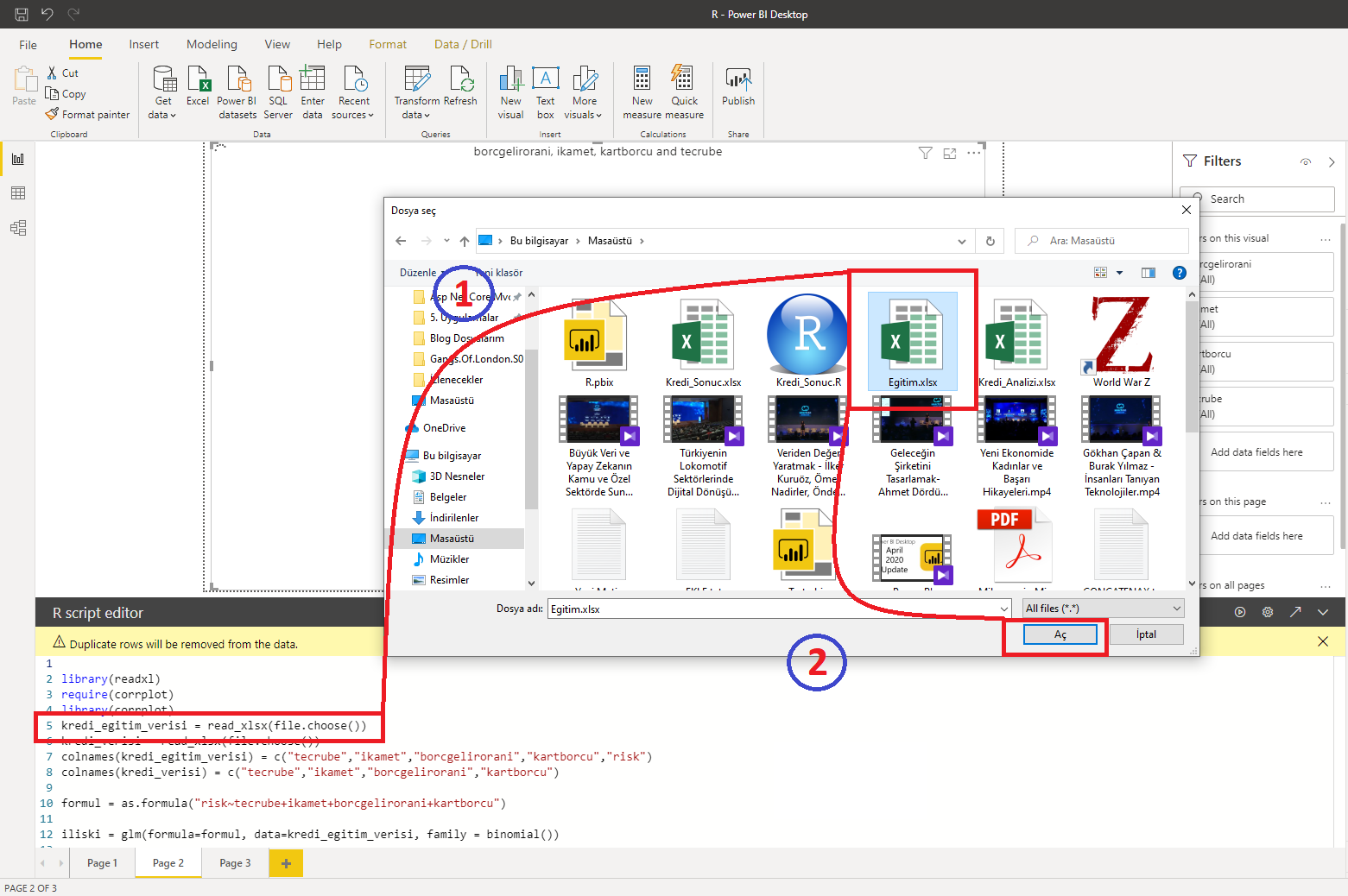Switch to Page 3 tab
Viewport: 1348px width, 896px height.
click(x=235, y=863)
